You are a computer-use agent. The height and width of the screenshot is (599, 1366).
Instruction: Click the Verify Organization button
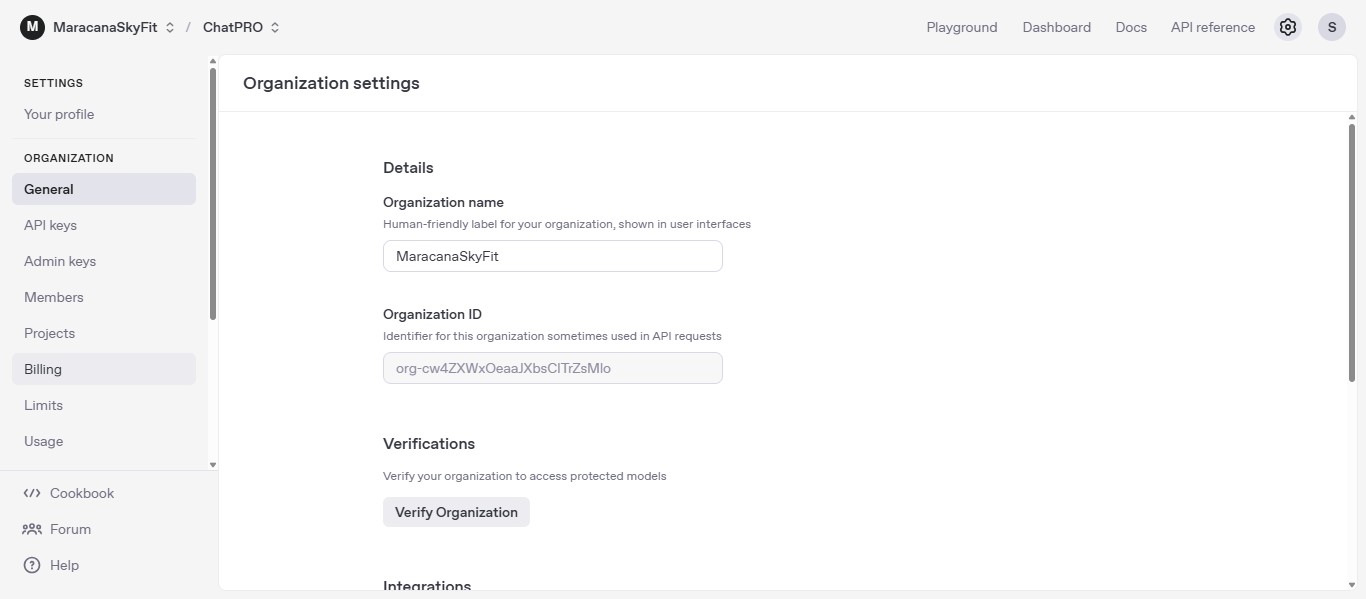(x=456, y=512)
